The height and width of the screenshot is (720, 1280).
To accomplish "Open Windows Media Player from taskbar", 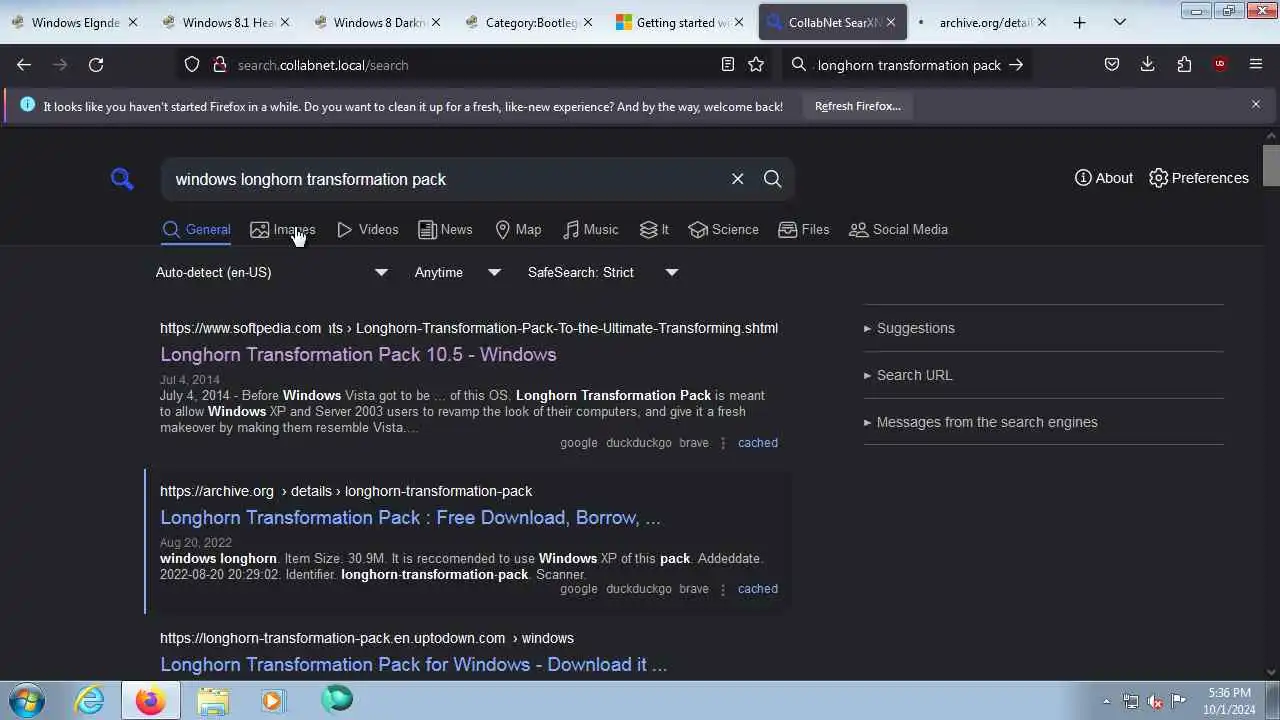I will tap(273, 700).
